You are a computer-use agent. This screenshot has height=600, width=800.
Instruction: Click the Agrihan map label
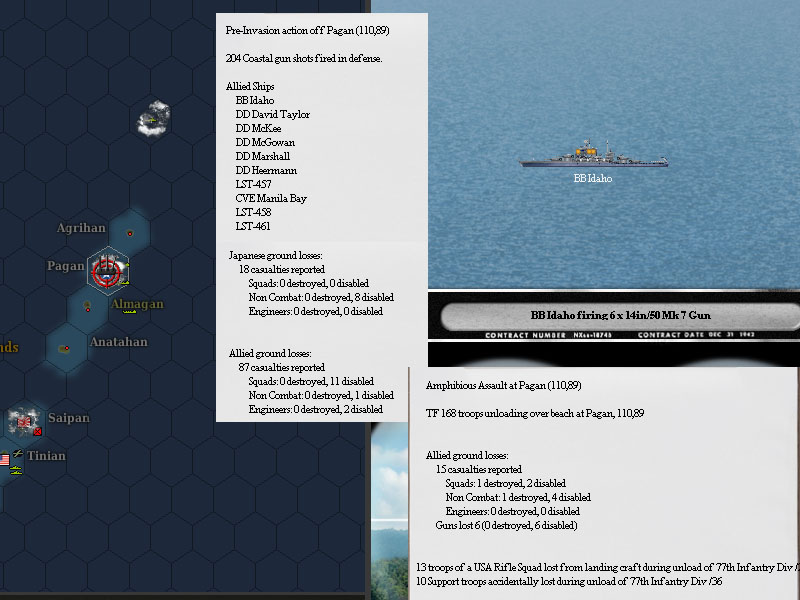point(81,228)
